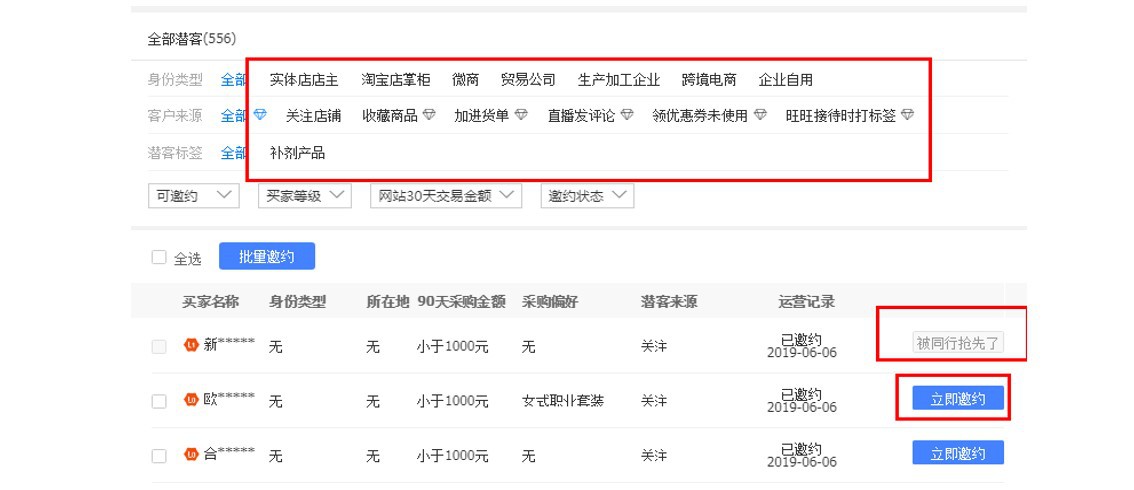Click the L1 level badge of buyer 新*****
Image resolution: width=1134 pixels, height=490 pixels.
(x=192, y=345)
